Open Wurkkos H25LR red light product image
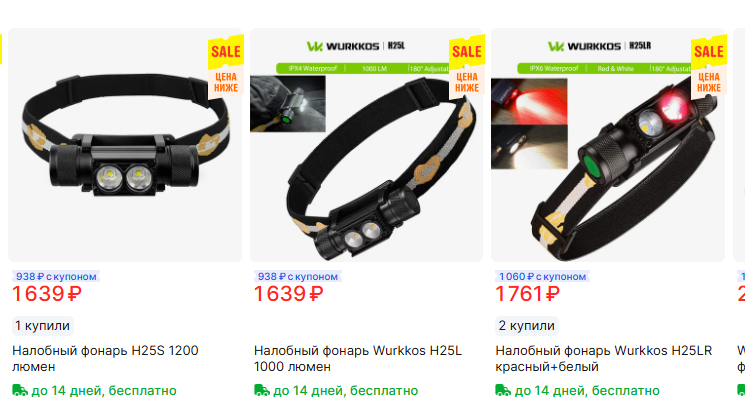Image resolution: width=745 pixels, height=410 pixels. coord(608,145)
